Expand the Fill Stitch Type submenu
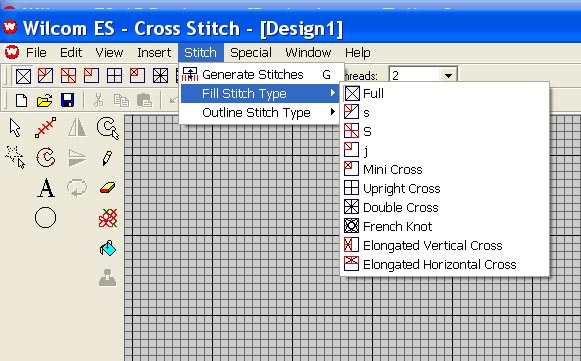This screenshot has height=361, width=581. (259, 93)
